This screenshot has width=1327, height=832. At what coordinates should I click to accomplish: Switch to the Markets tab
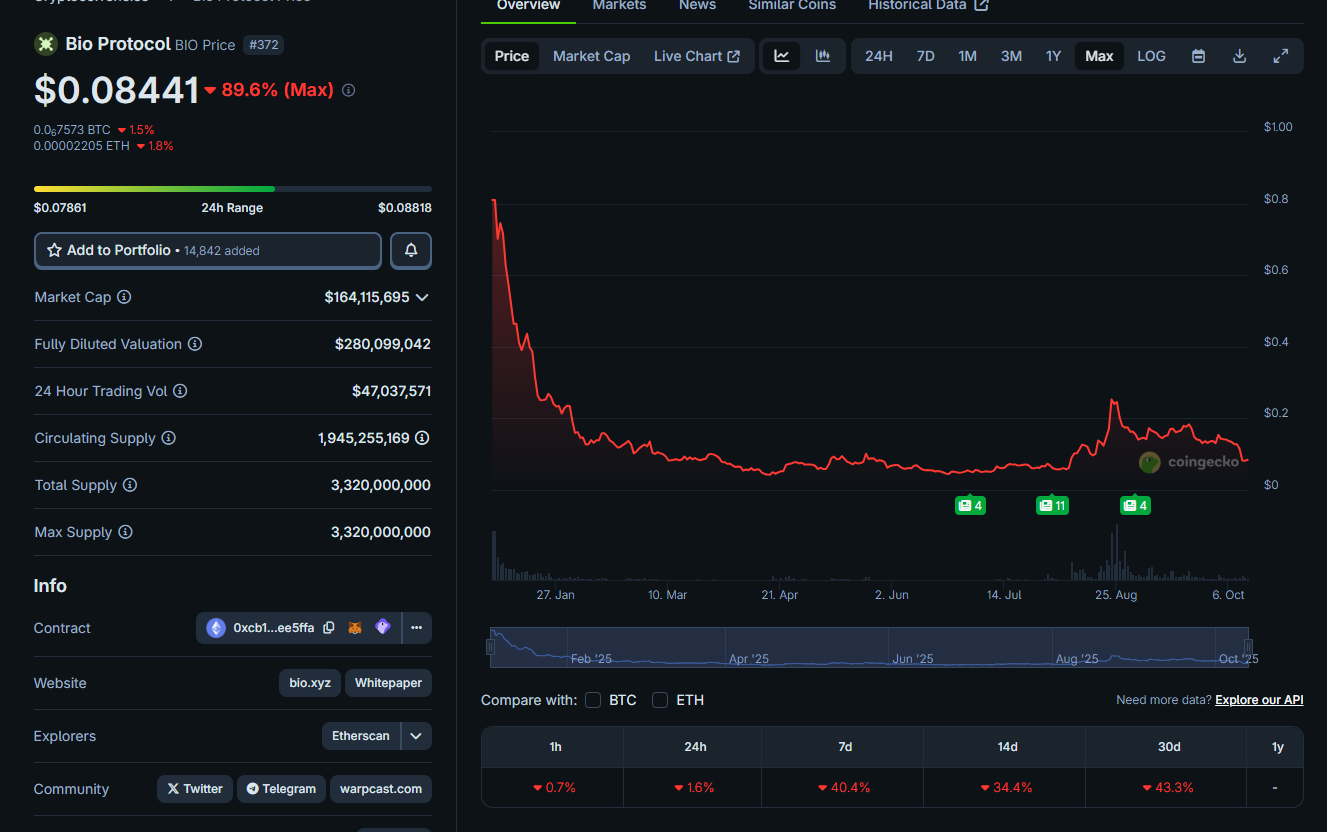619,6
